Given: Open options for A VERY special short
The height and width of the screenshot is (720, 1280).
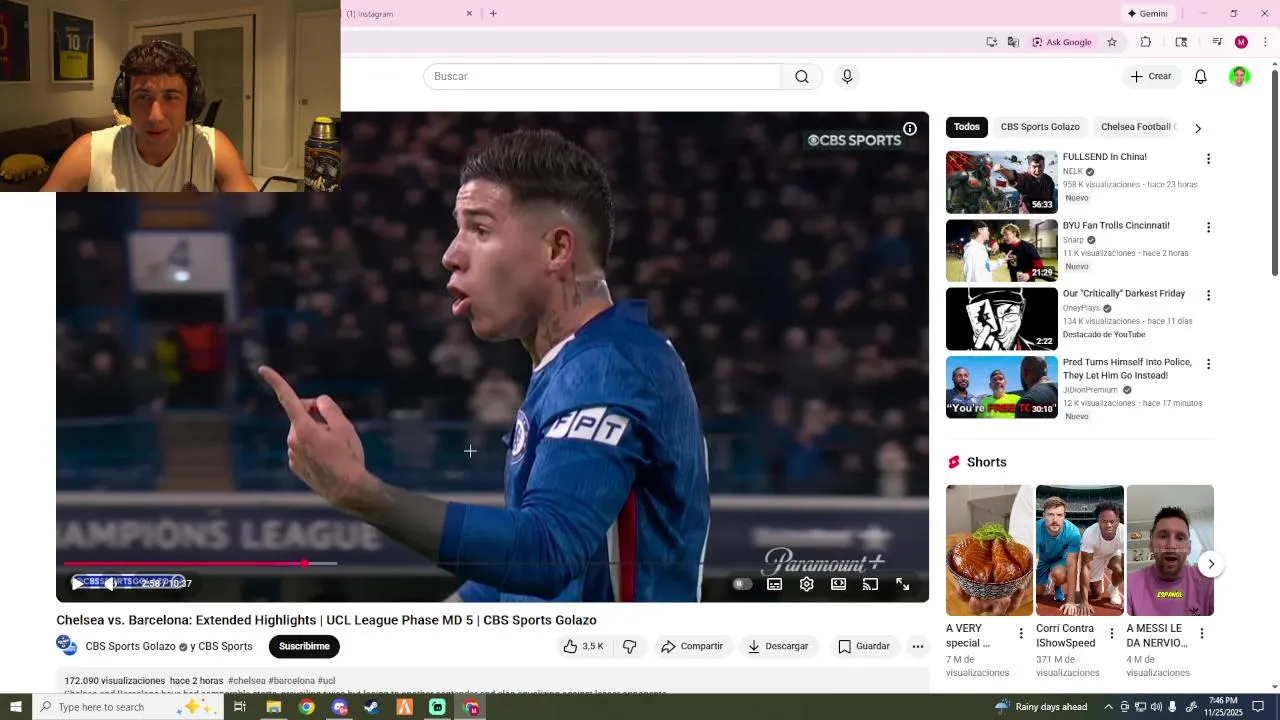Looking at the screenshot, I should pyautogui.click(x=1021, y=633).
